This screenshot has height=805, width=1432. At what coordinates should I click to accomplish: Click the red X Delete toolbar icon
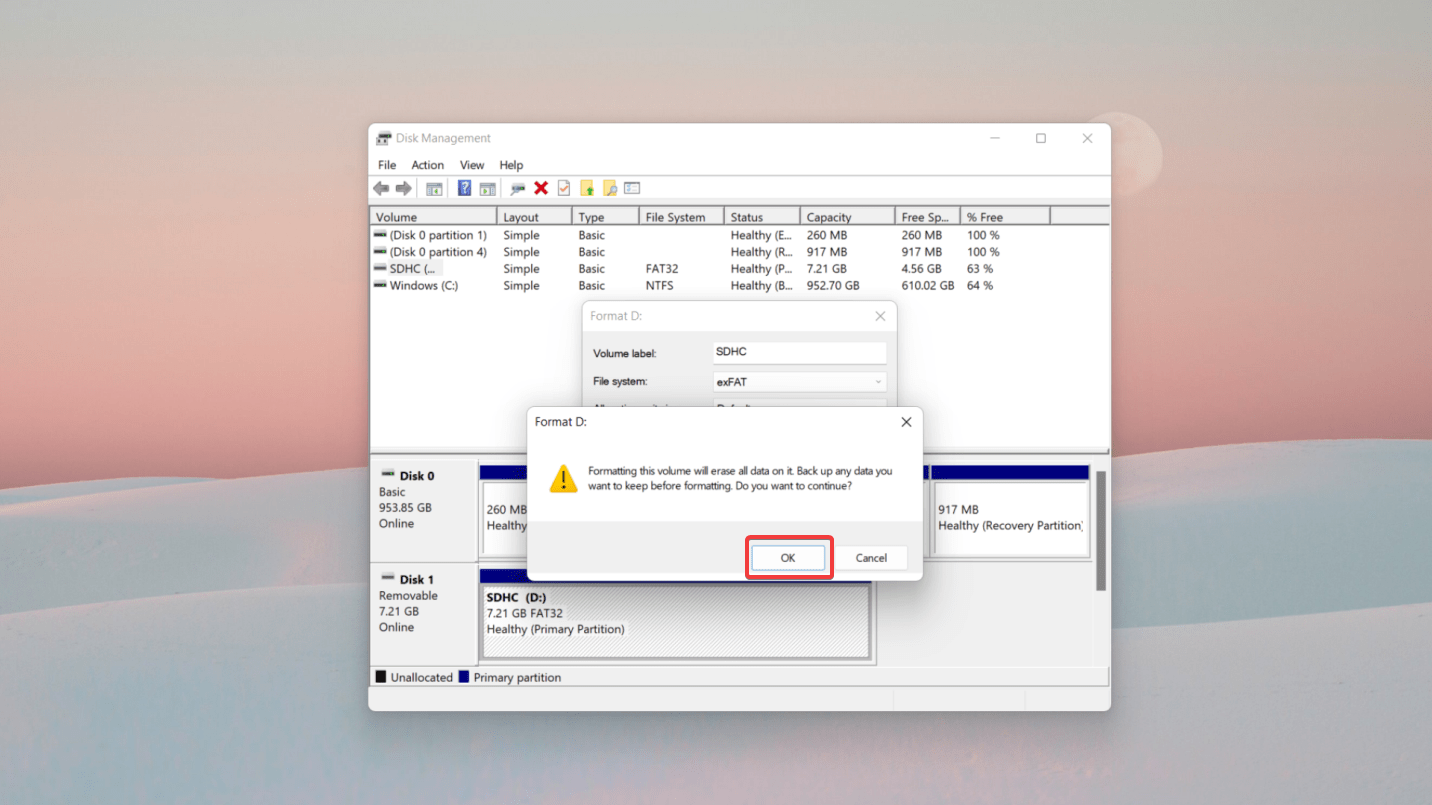coord(541,188)
